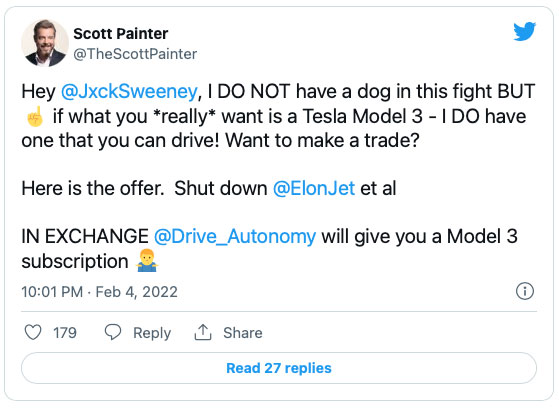Open the @Drive_Autonomy mention link
The height and width of the screenshot is (408, 559).
coord(235,236)
